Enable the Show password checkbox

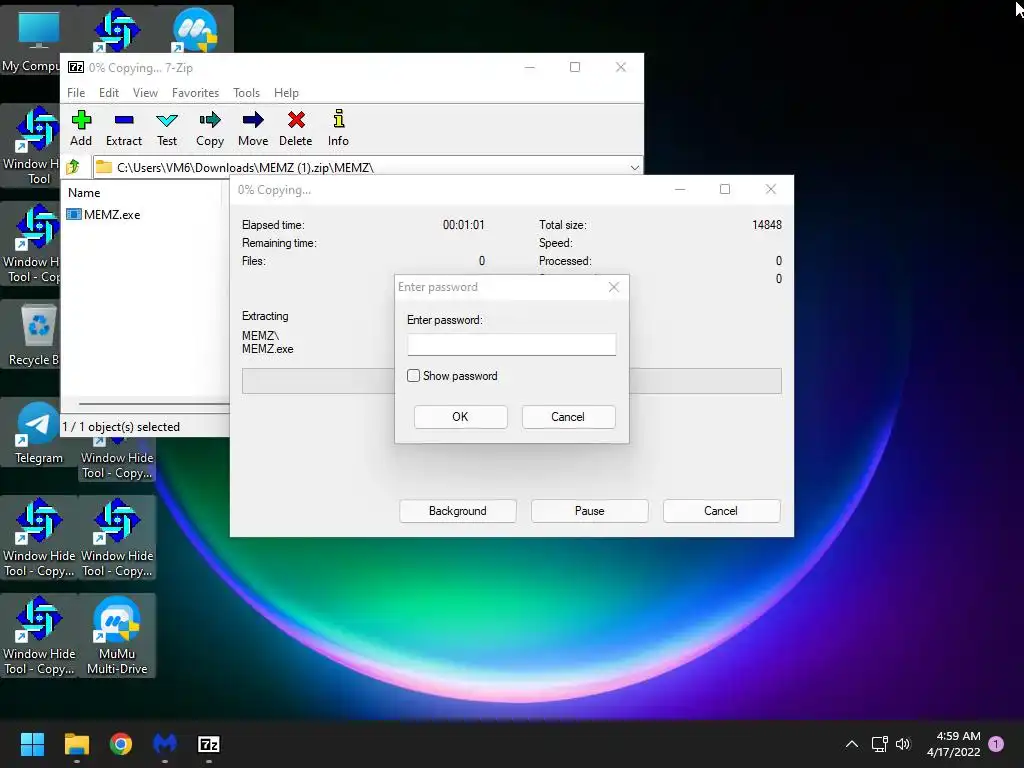[413, 376]
